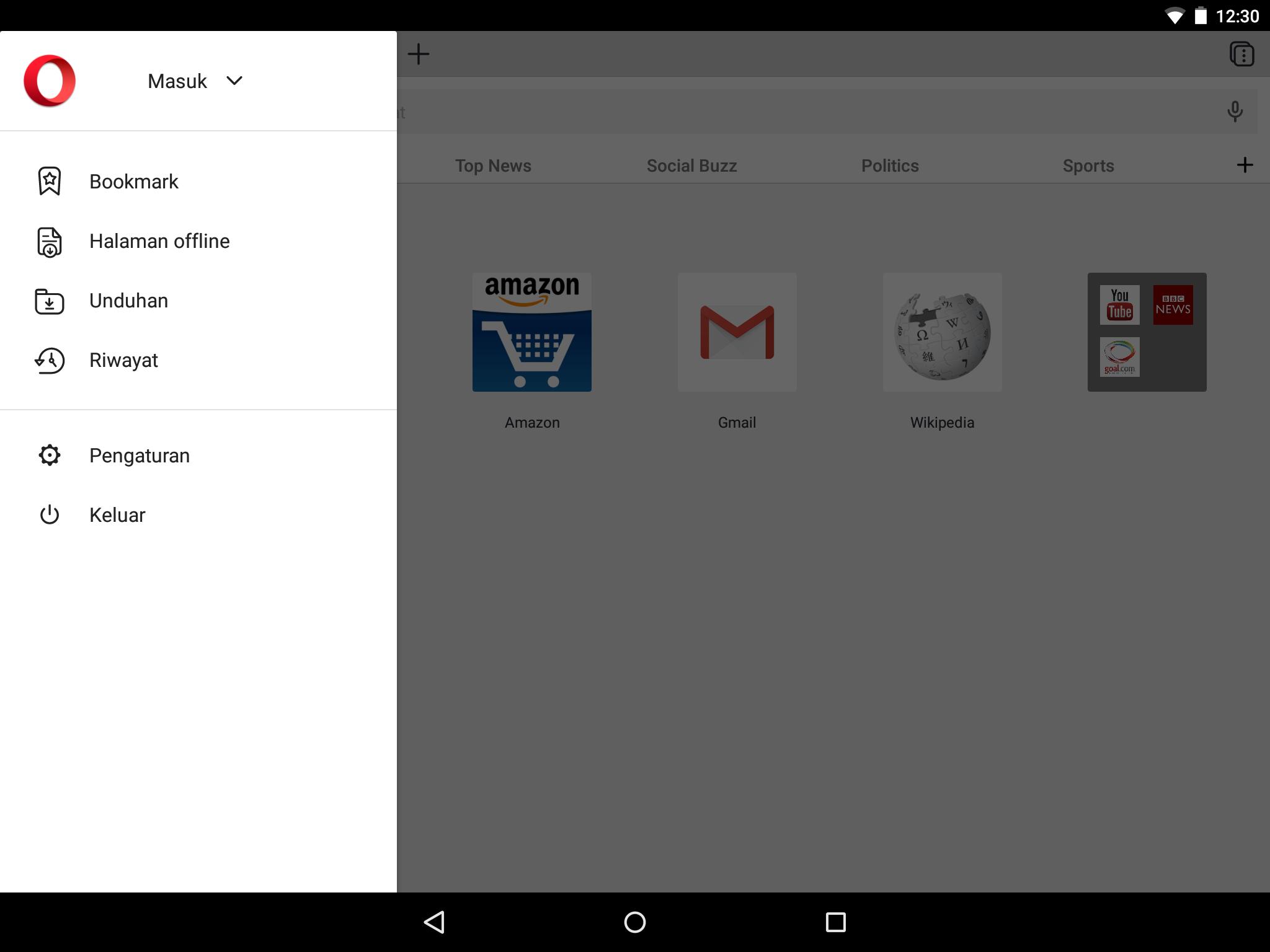Open the BBC News icon in folder

(x=1173, y=305)
